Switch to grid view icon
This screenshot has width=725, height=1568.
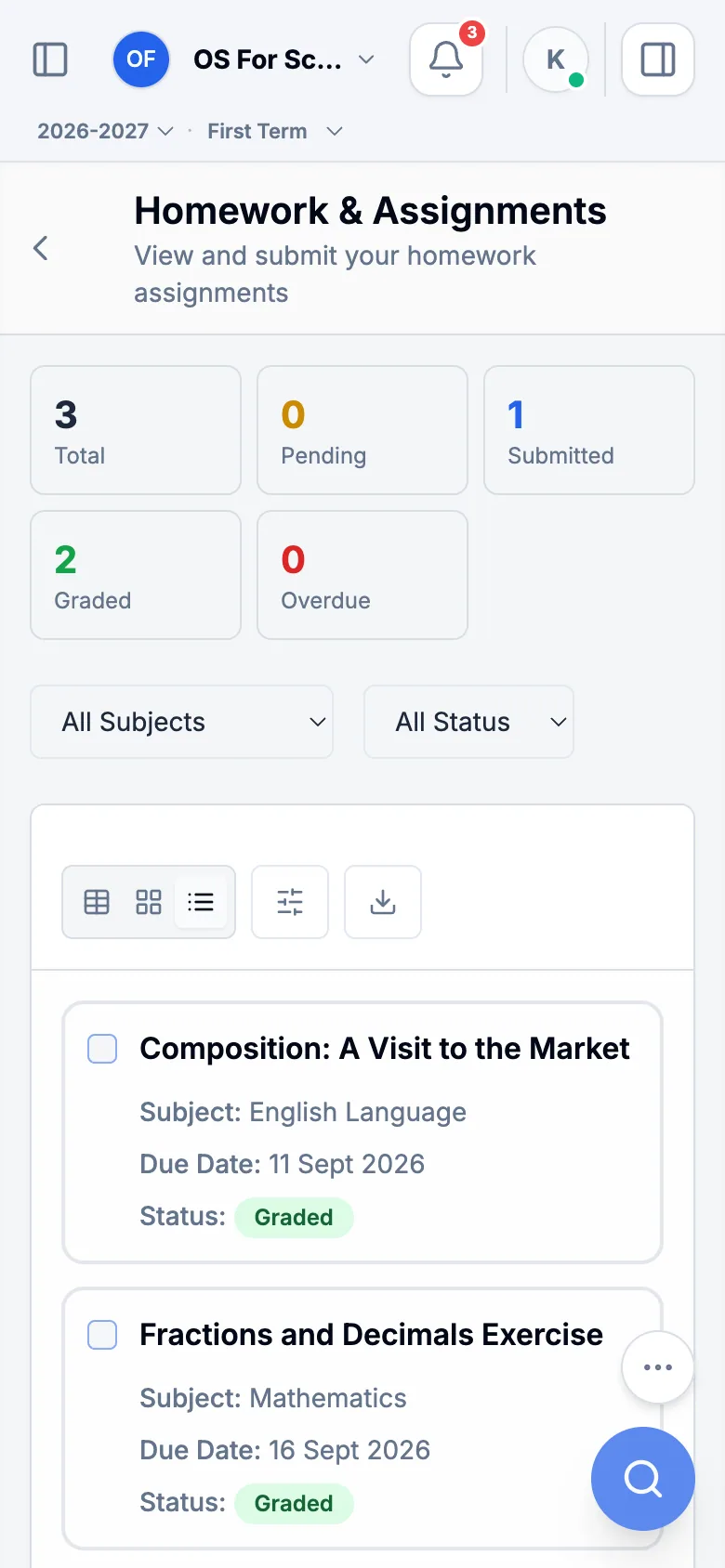coord(149,902)
